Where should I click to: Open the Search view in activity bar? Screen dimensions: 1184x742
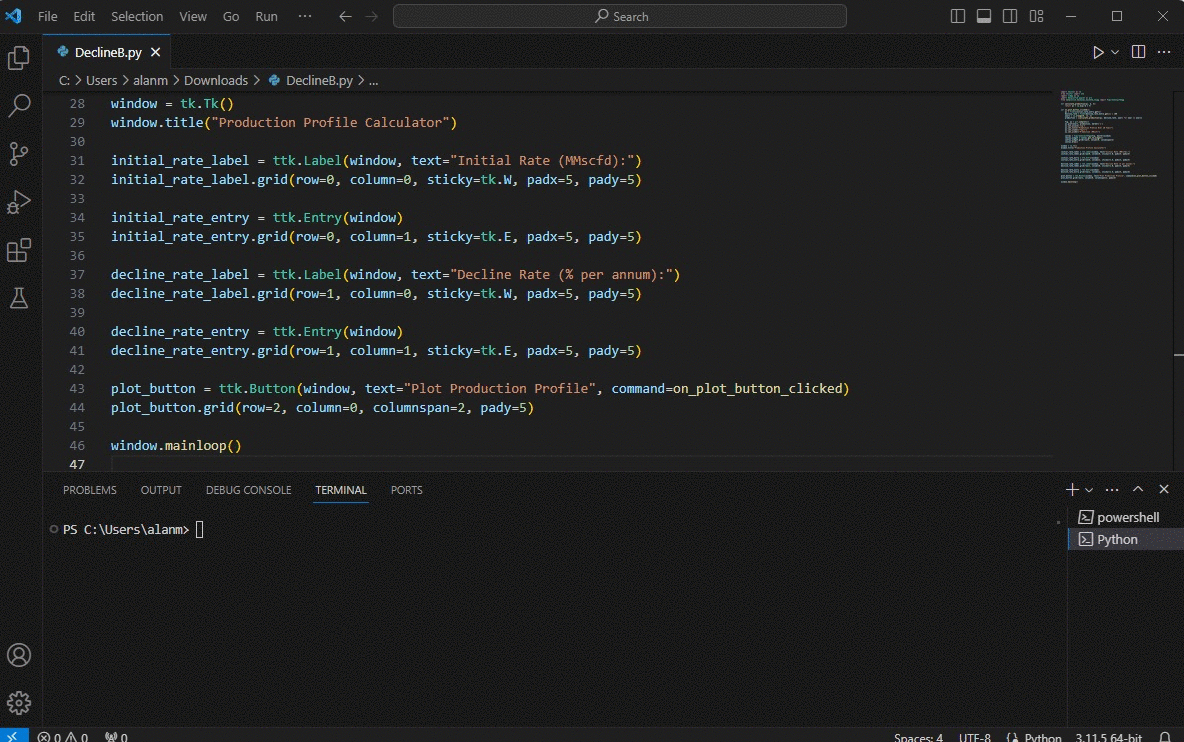point(19,106)
